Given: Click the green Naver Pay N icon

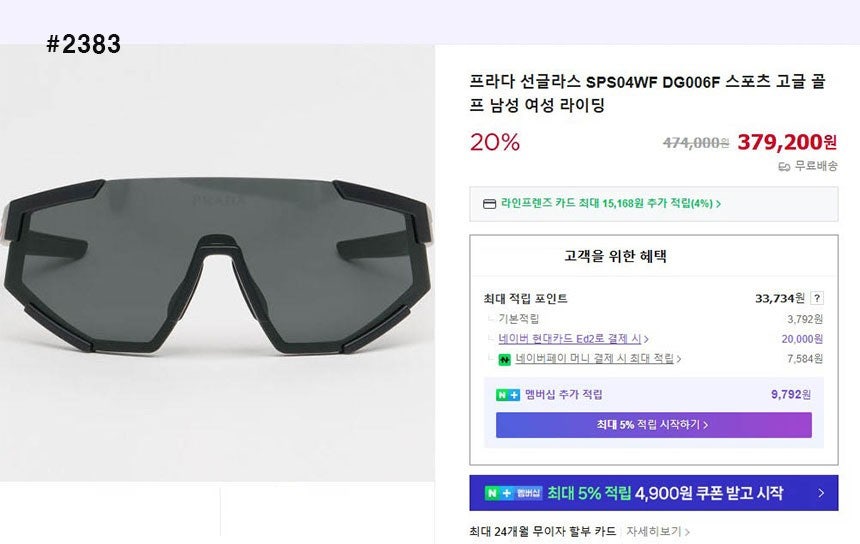Looking at the screenshot, I should pyautogui.click(x=506, y=359).
